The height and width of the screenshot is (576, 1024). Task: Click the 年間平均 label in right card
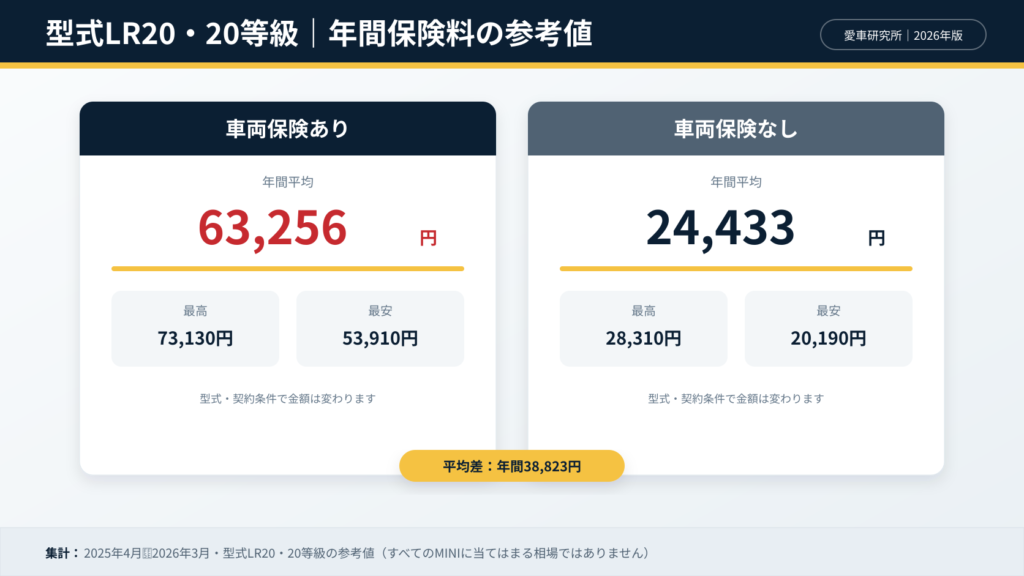tap(736, 182)
